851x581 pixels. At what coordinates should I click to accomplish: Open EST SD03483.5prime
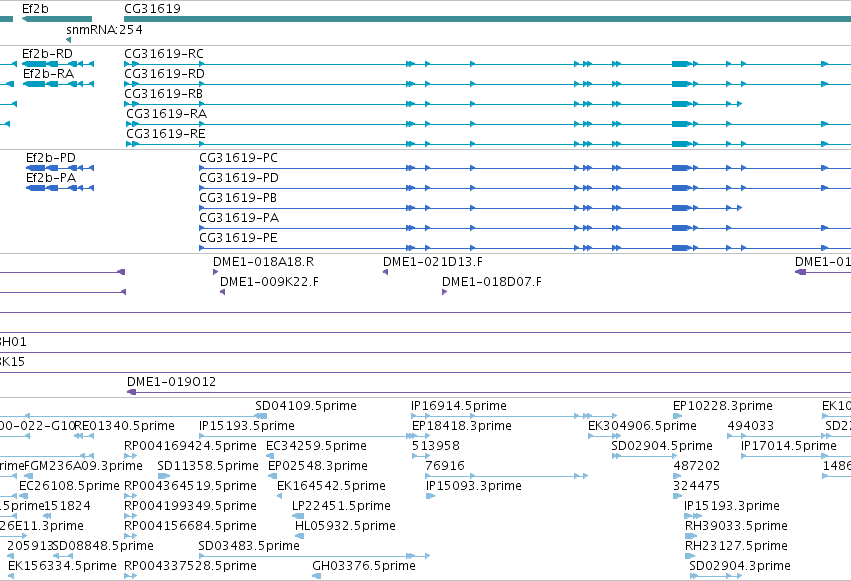249,546
